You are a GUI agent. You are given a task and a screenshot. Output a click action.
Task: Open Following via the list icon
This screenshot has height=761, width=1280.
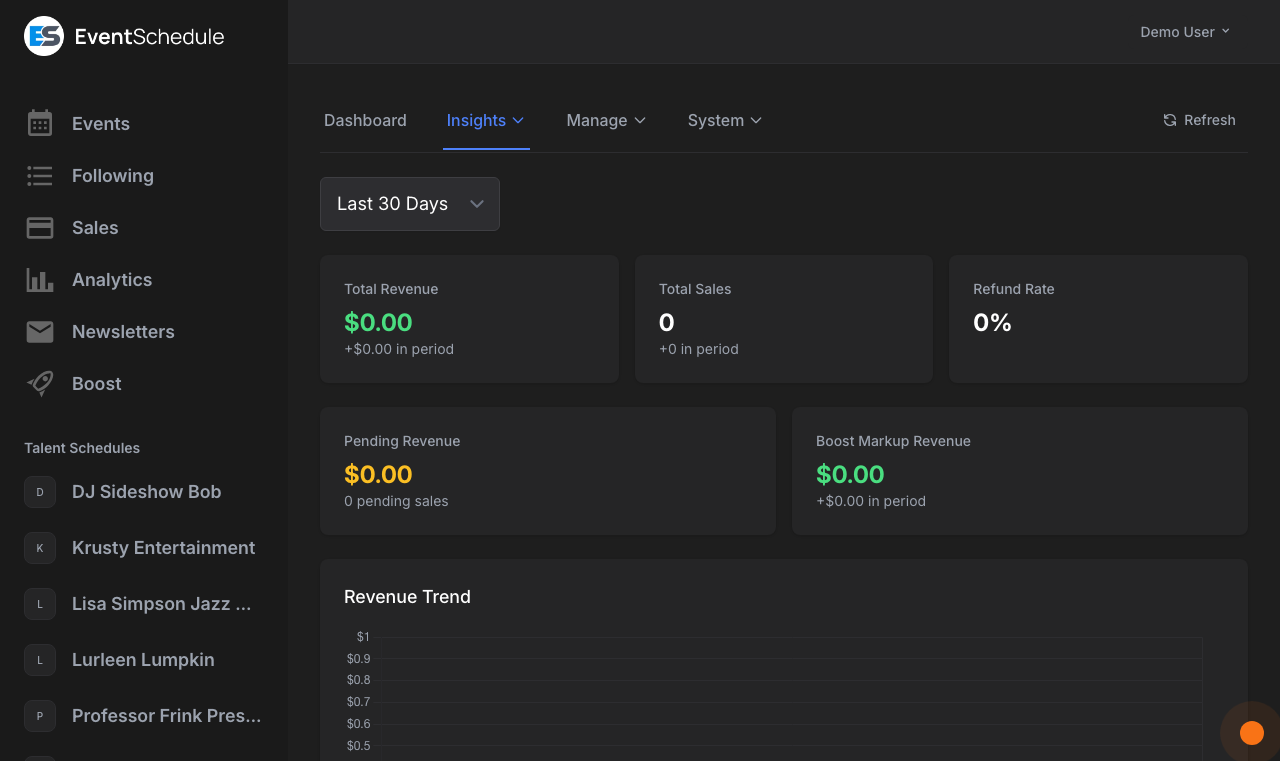click(40, 176)
